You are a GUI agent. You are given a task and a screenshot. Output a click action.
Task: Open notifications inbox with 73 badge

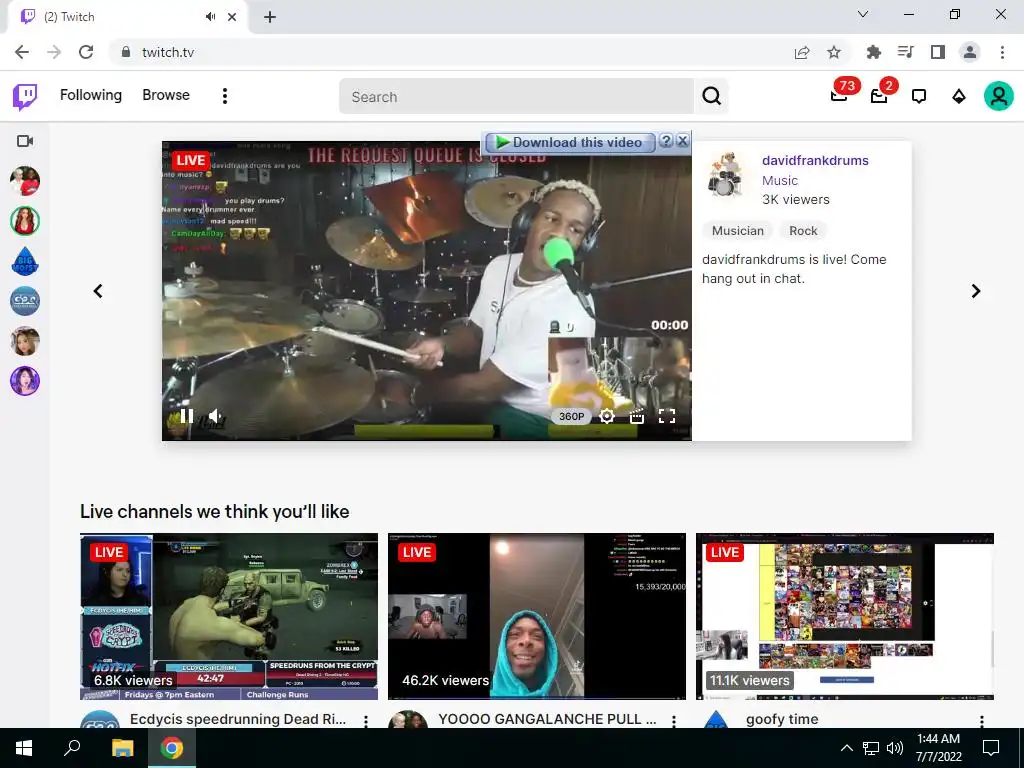[839, 96]
